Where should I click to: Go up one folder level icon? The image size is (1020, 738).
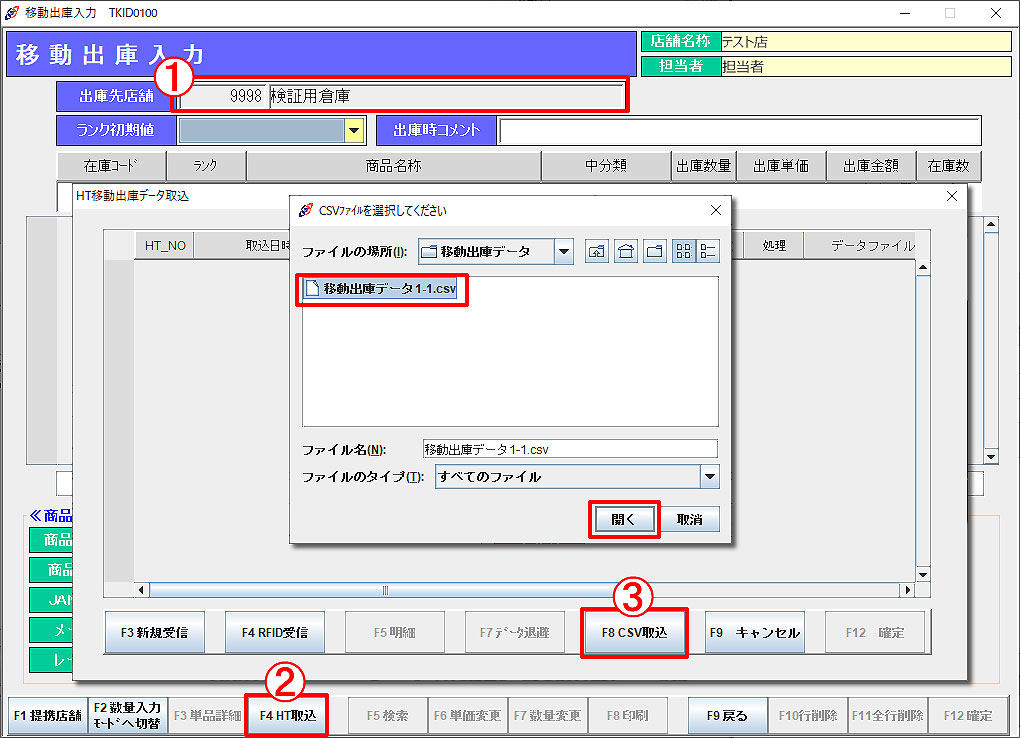pyautogui.click(x=597, y=251)
